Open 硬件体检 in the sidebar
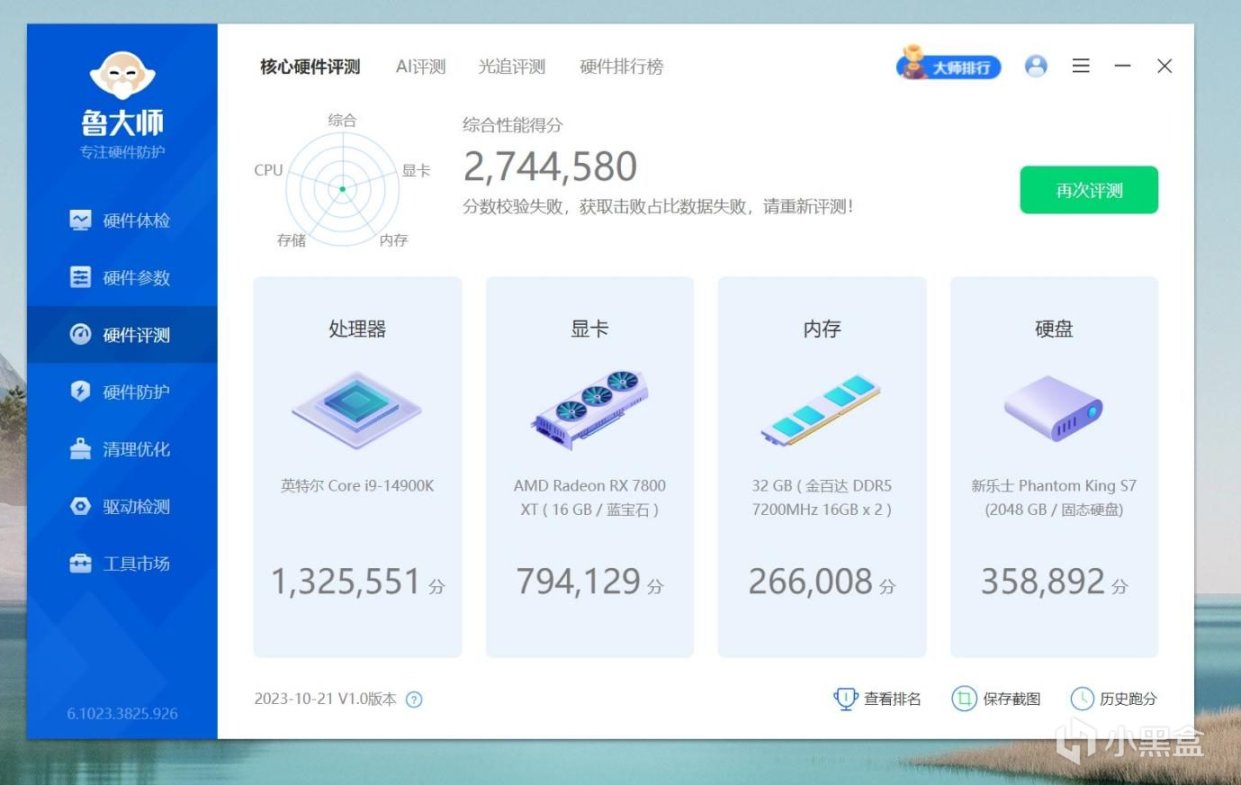This screenshot has width=1241, height=785. click(x=121, y=220)
